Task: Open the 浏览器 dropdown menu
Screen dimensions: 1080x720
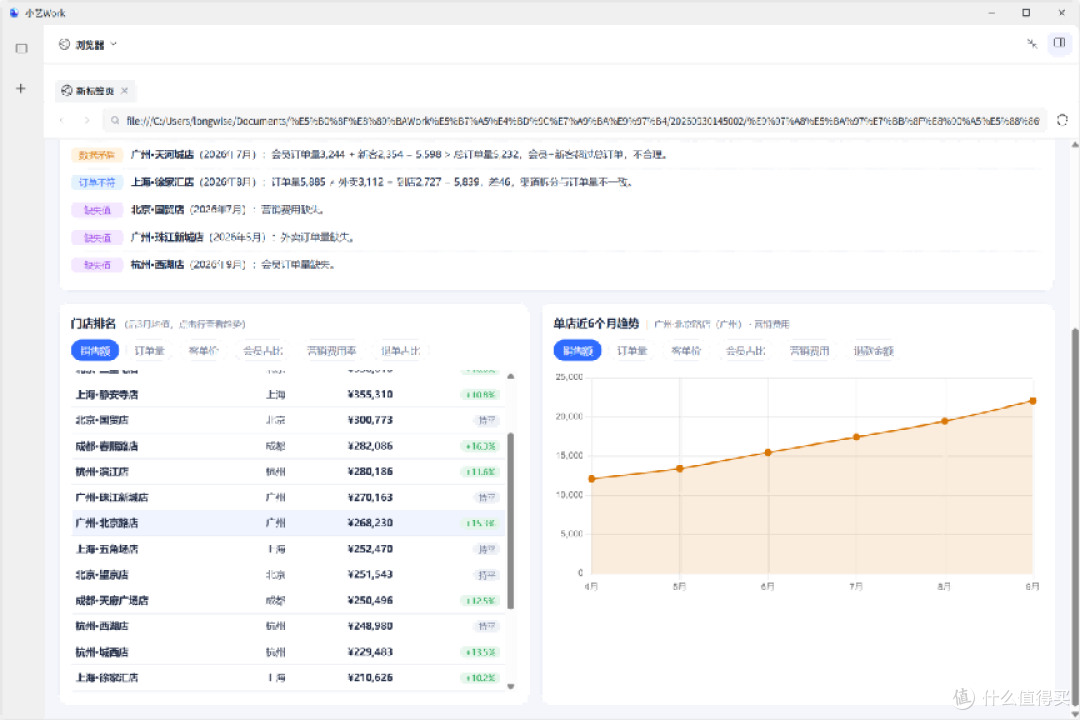Action: pos(88,45)
